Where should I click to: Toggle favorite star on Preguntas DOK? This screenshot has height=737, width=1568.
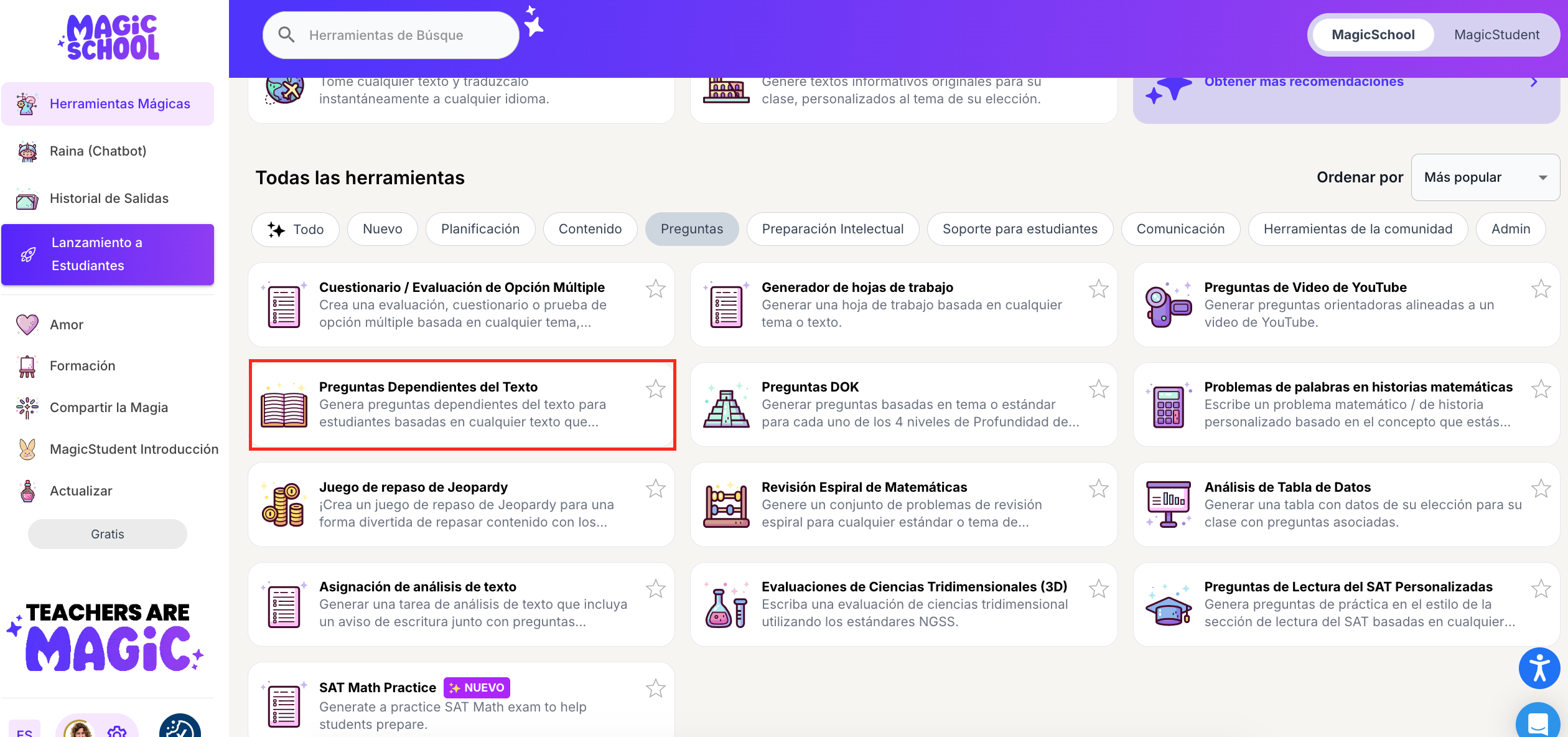coord(1098,389)
